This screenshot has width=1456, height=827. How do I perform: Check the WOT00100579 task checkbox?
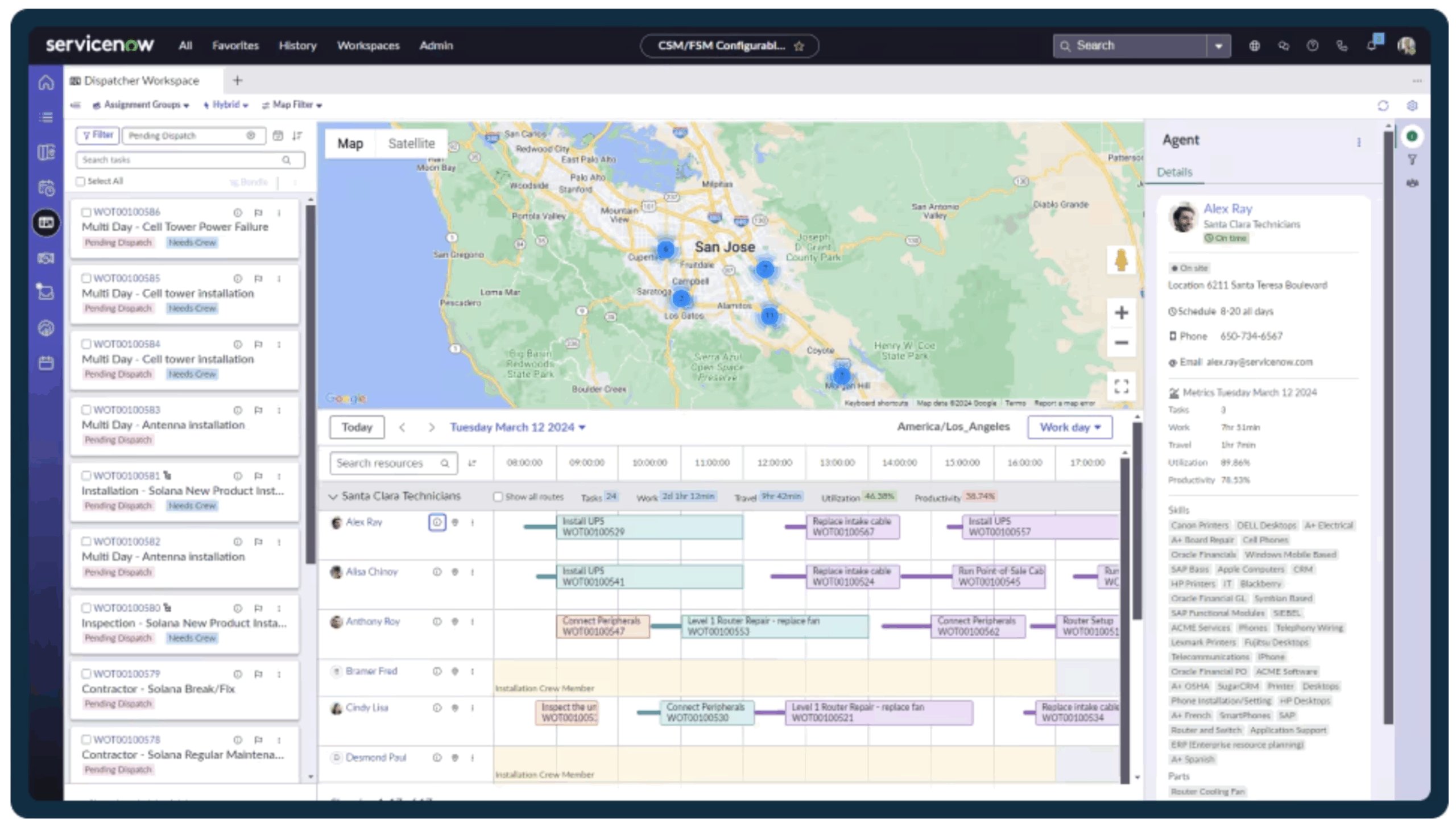pos(86,673)
